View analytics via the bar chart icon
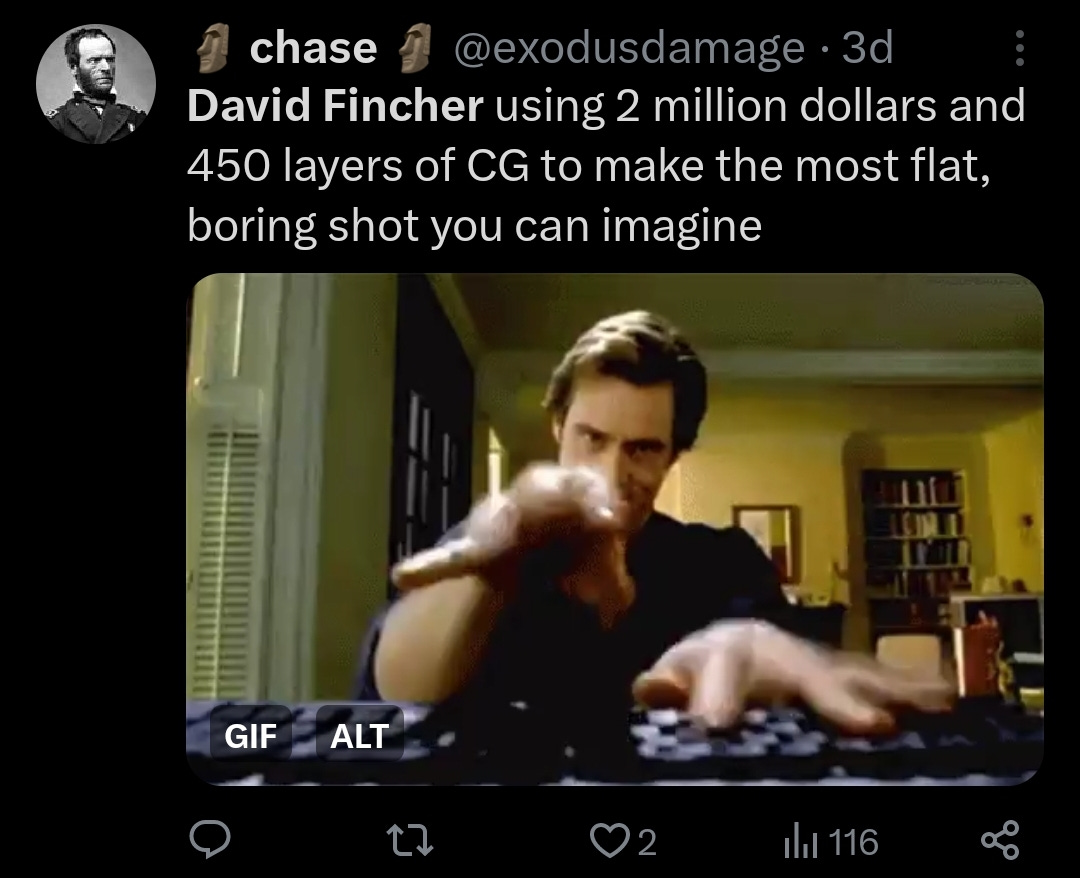 coord(800,842)
